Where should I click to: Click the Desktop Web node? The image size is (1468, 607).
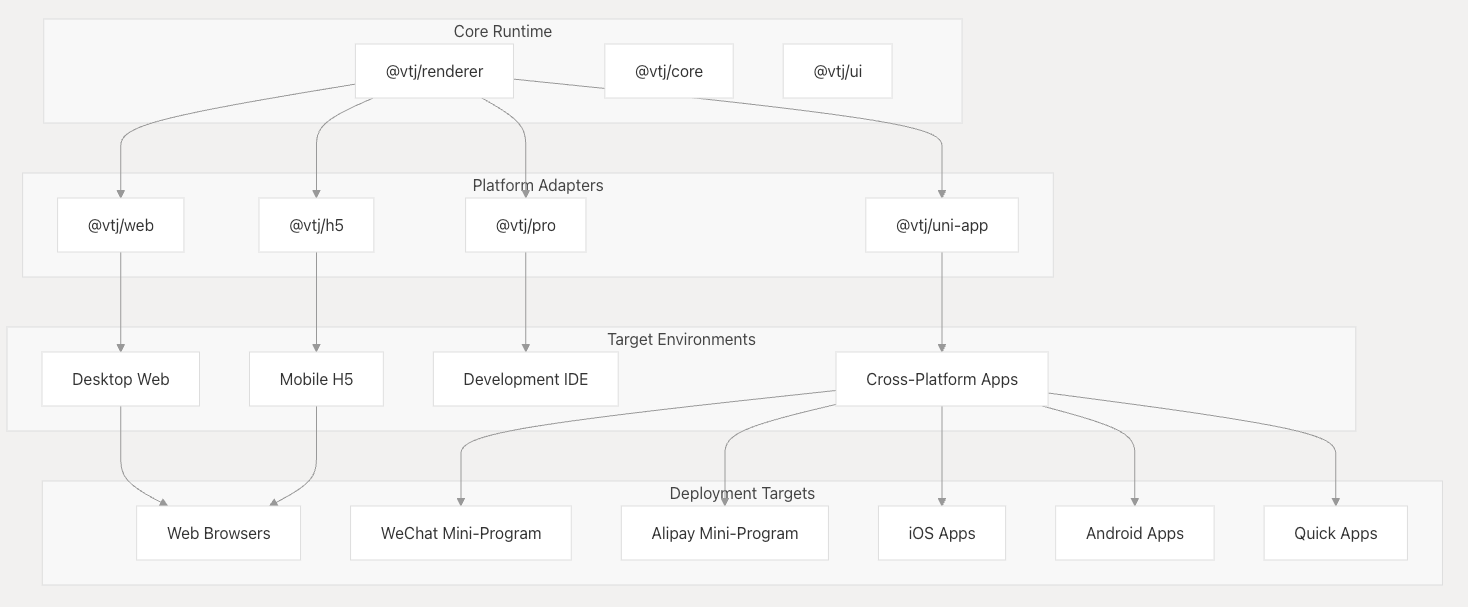121,379
